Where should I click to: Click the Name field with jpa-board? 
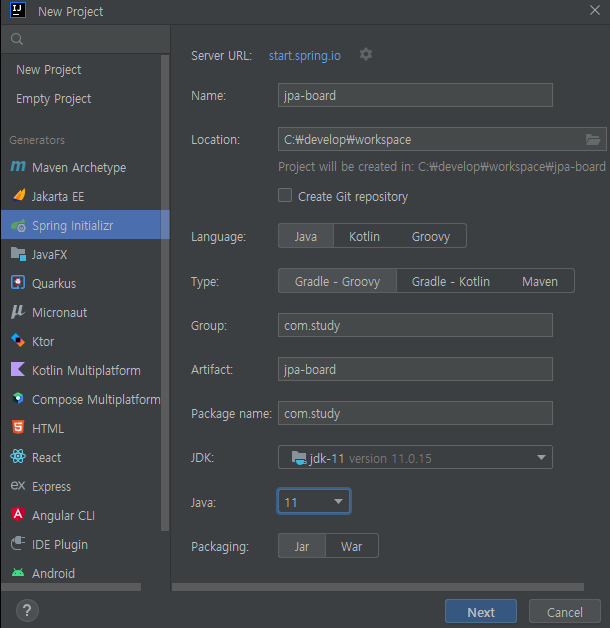click(415, 95)
